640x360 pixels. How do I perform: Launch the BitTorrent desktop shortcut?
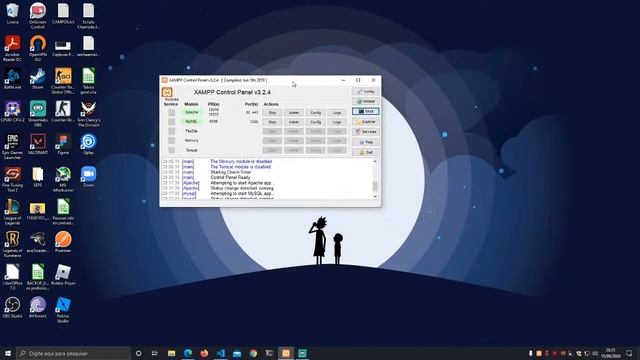coord(38,308)
